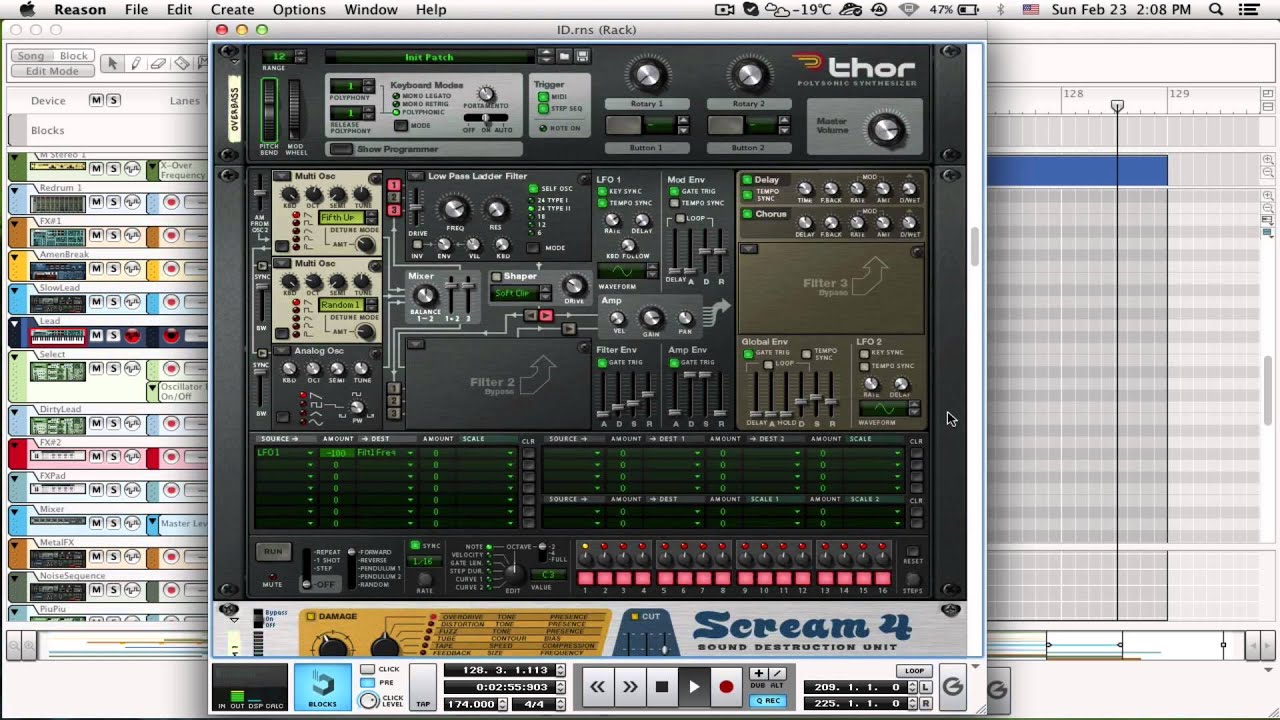Click the Rotary 1 knob on Thor
The height and width of the screenshot is (720, 1280).
point(647,75)
